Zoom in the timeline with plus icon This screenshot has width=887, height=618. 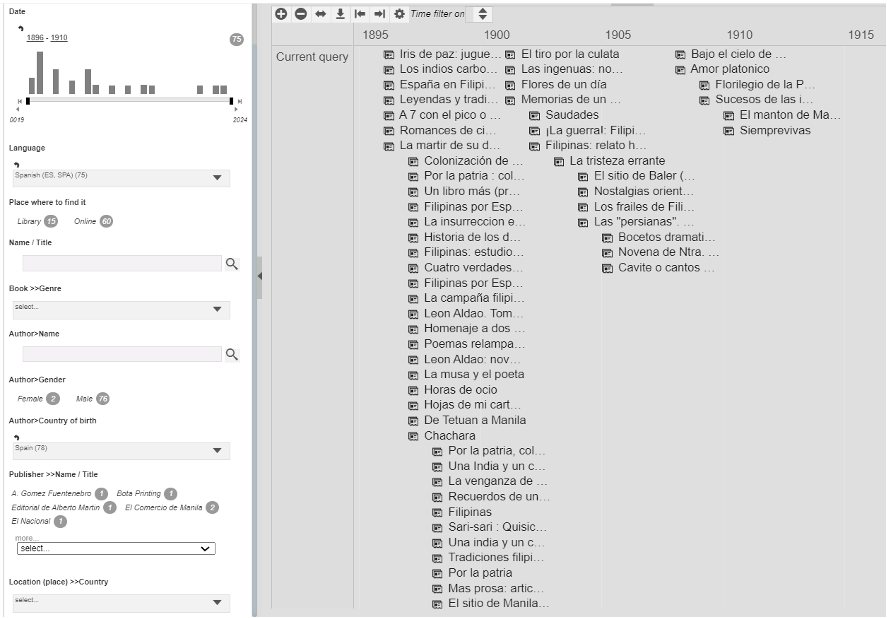point(281,14)
